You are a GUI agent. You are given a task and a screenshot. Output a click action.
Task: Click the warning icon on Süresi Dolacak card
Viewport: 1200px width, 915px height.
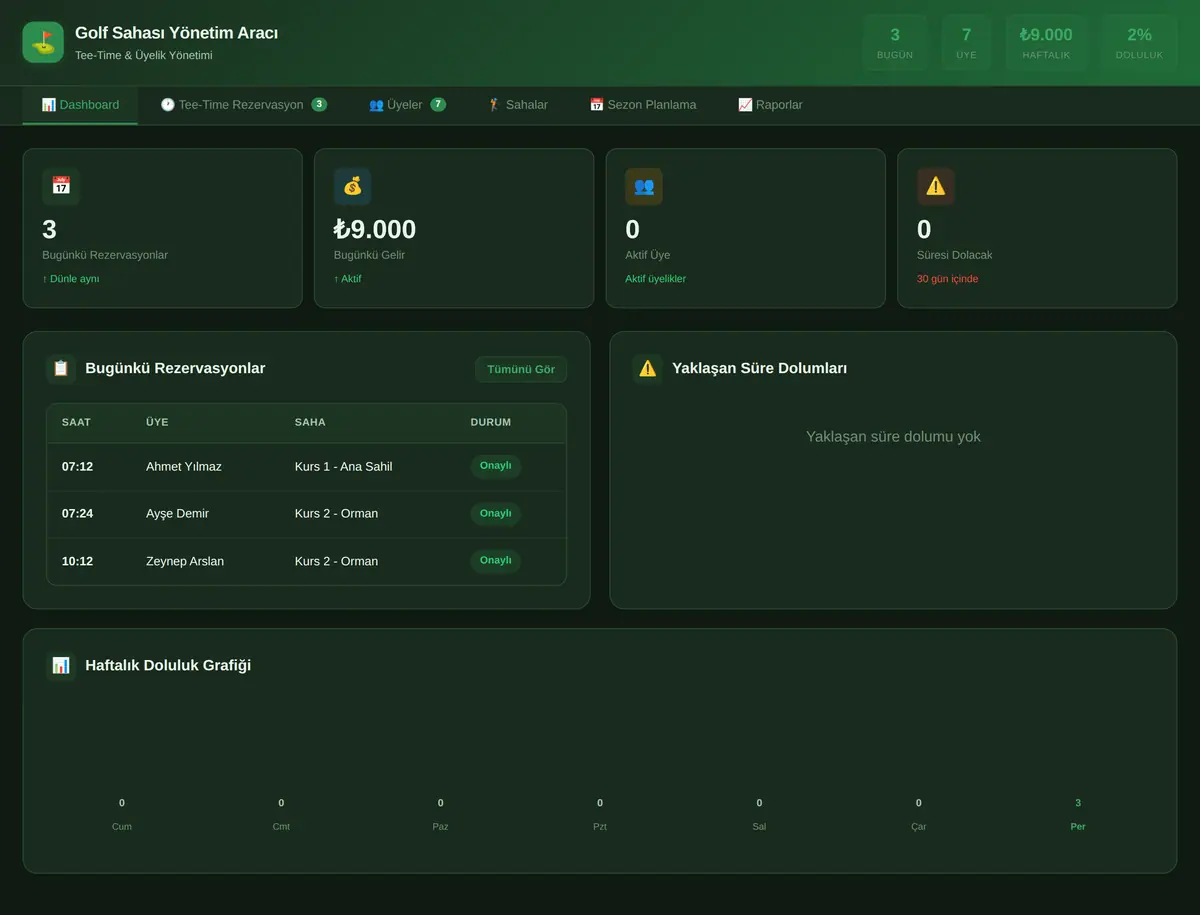(936, 186)
